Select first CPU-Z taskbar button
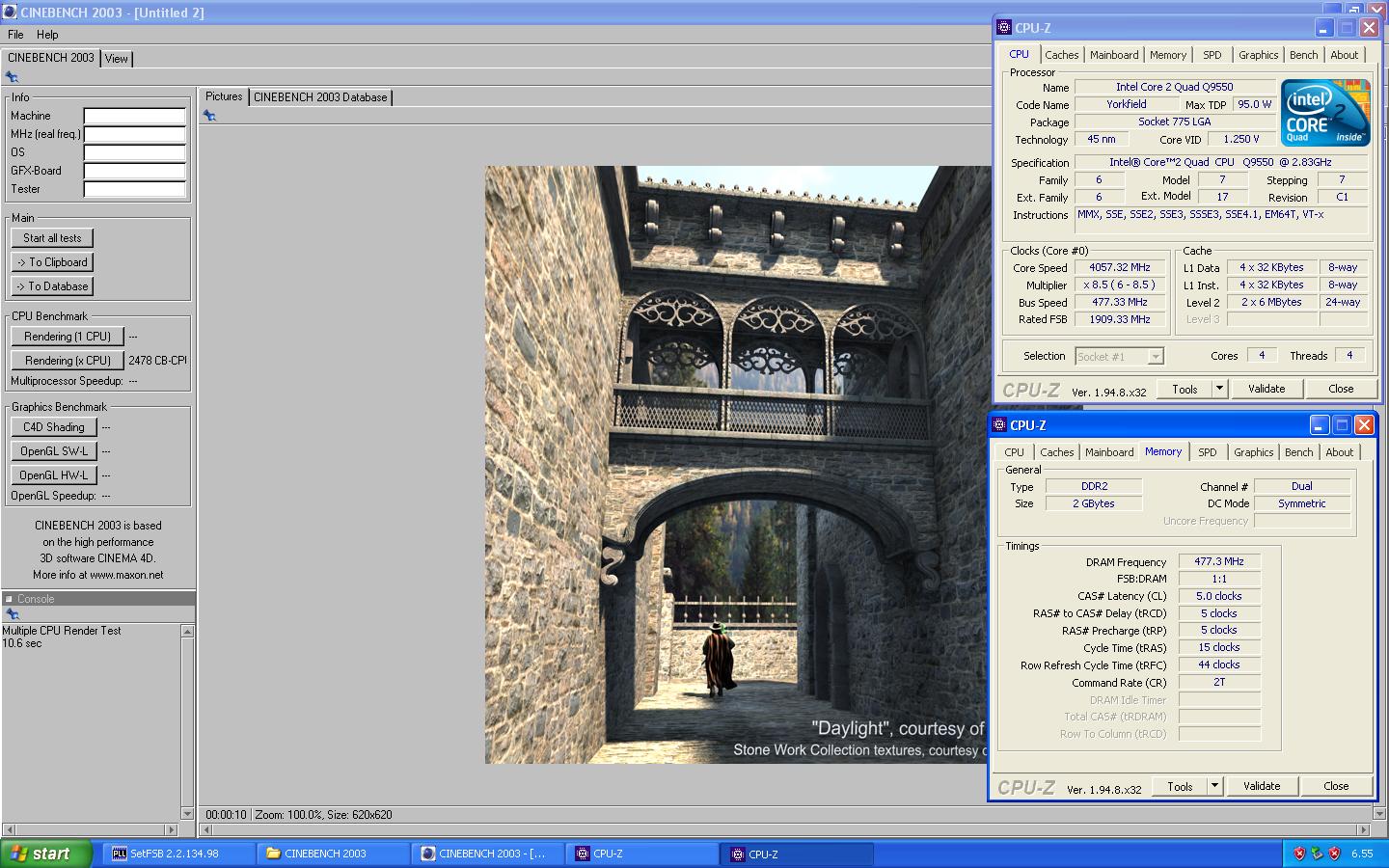Image resolution: width=1389 pixels, height=868 pixels. click(x=641, y=854)
